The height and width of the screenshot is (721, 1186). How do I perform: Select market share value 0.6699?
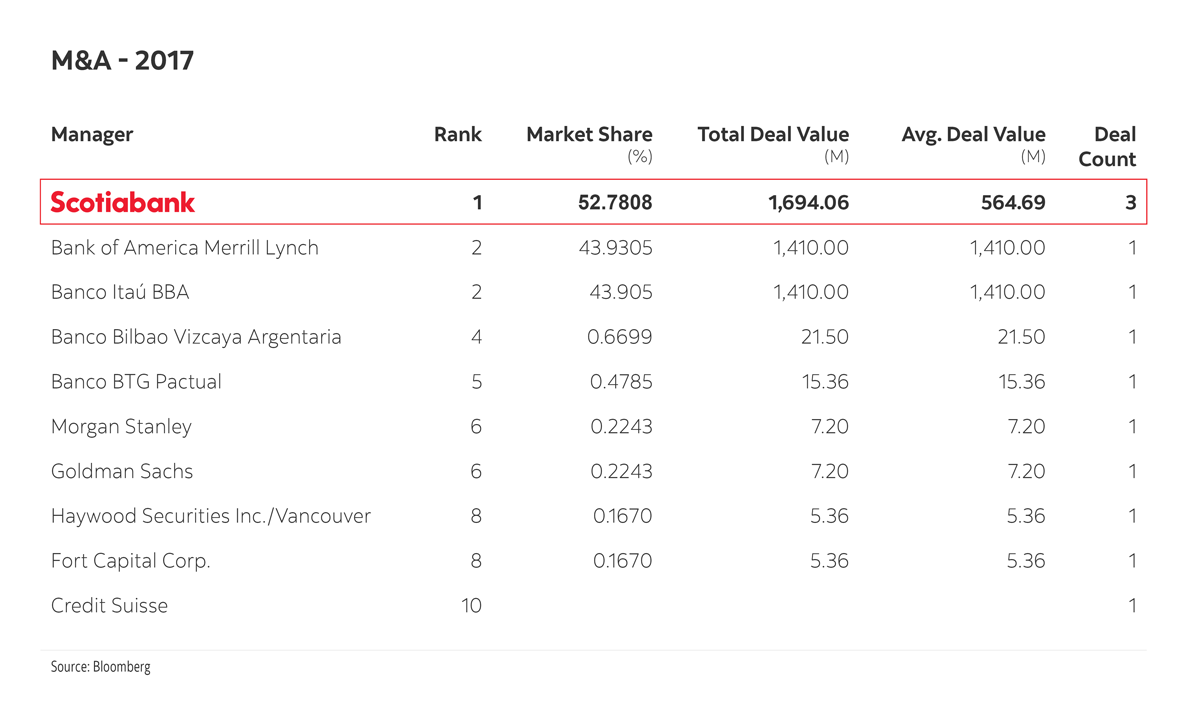619,337
